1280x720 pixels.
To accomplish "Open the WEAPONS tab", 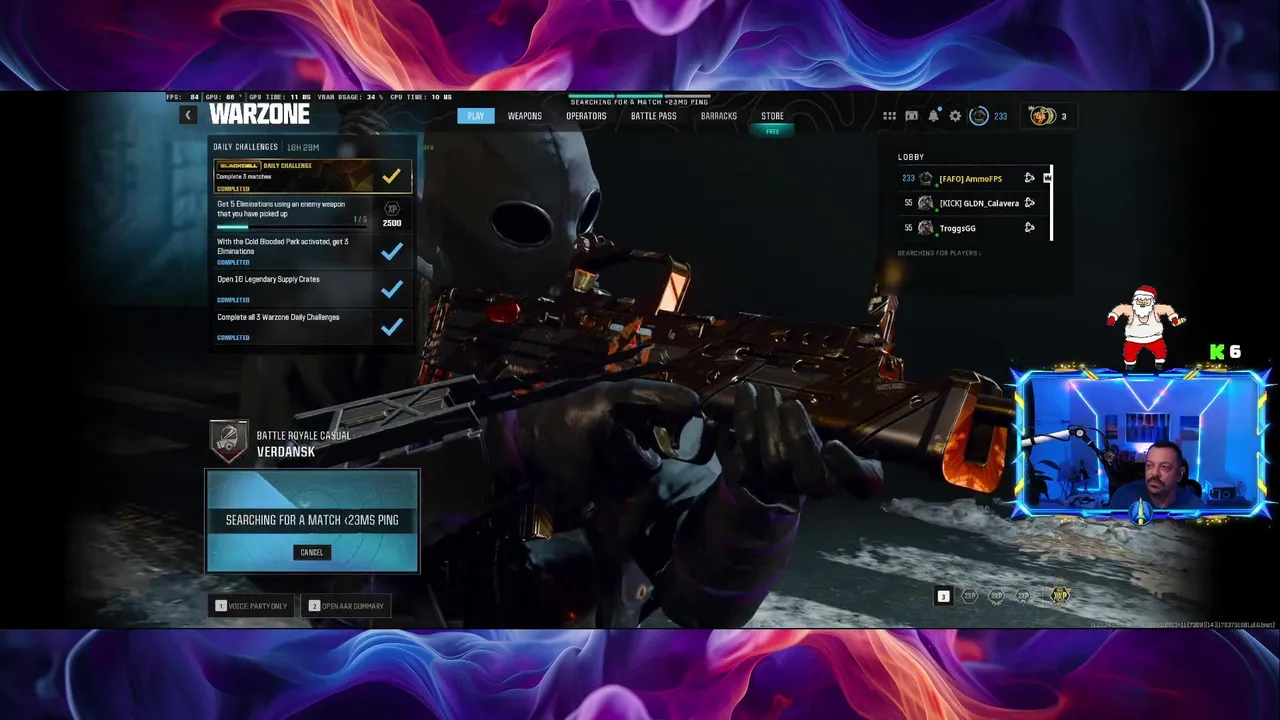I will coord(525,116).
